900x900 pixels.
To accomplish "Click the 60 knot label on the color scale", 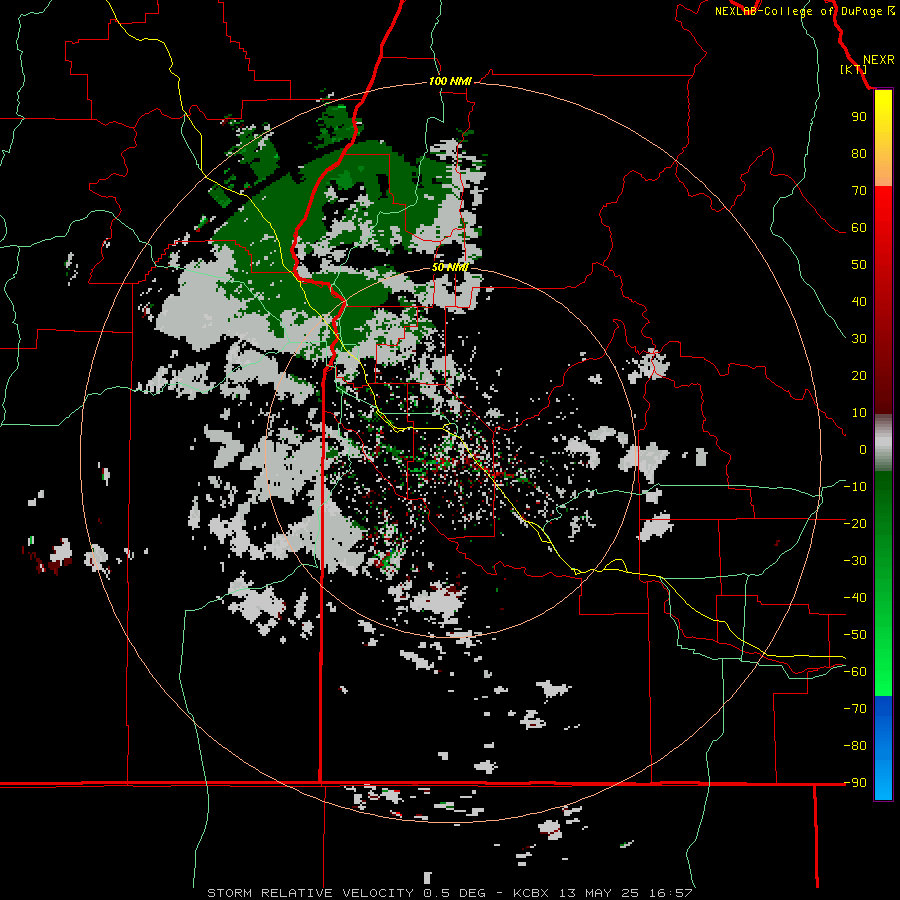I will [x=859, y=227].
